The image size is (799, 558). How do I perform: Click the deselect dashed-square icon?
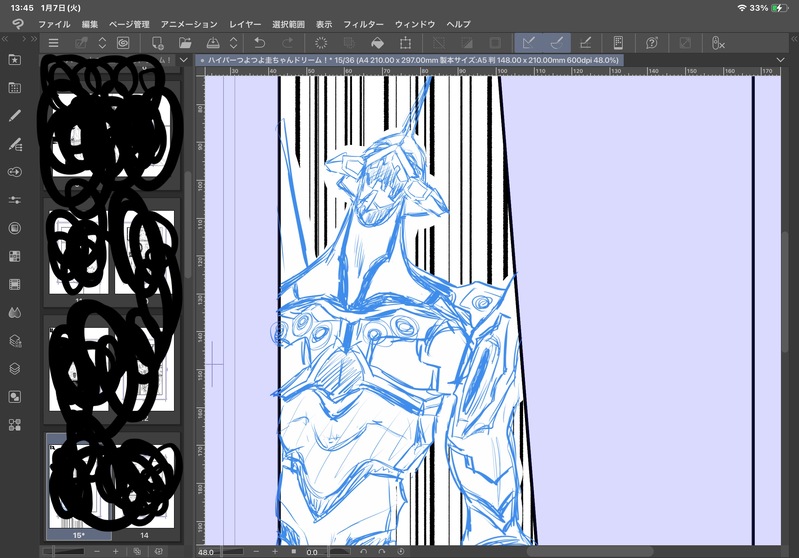click(439, 43)
